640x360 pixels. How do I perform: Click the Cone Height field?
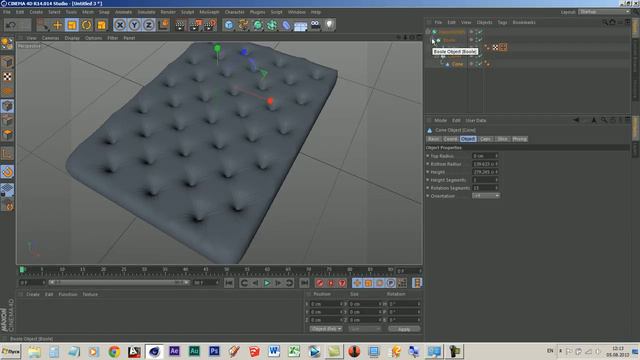(485, 172)
